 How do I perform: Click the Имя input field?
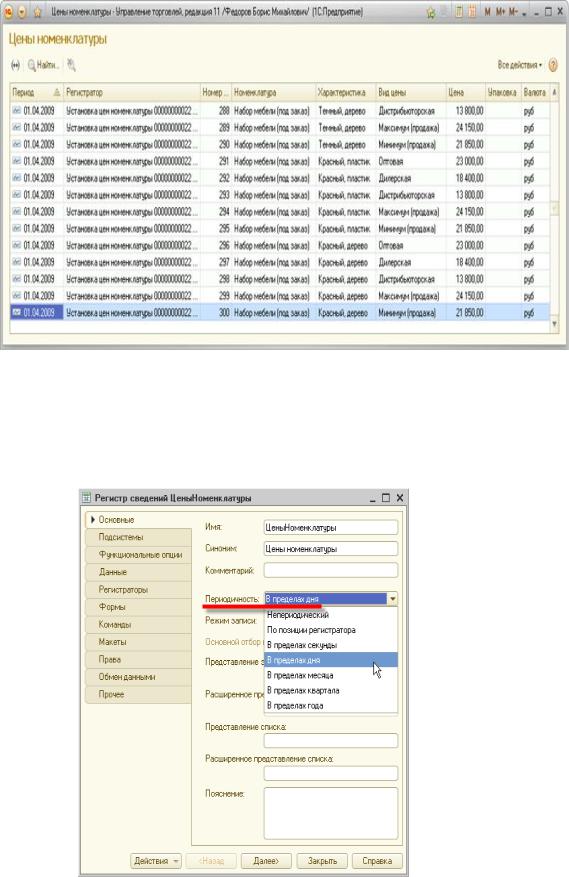[331, 527]
